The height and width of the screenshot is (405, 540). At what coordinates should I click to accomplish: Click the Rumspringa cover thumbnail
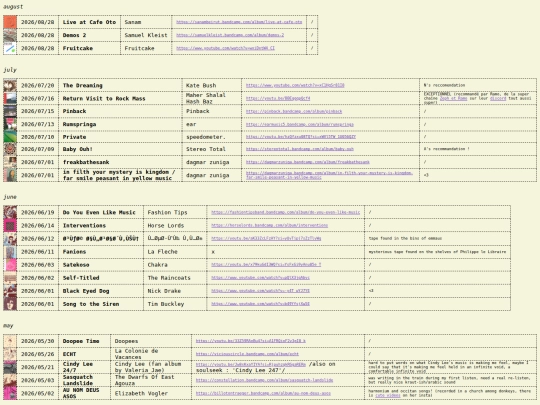(10, 124)
